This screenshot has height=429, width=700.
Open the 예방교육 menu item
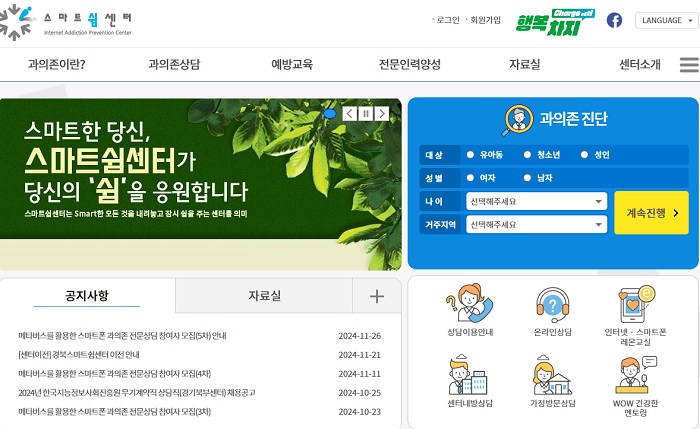292,65
